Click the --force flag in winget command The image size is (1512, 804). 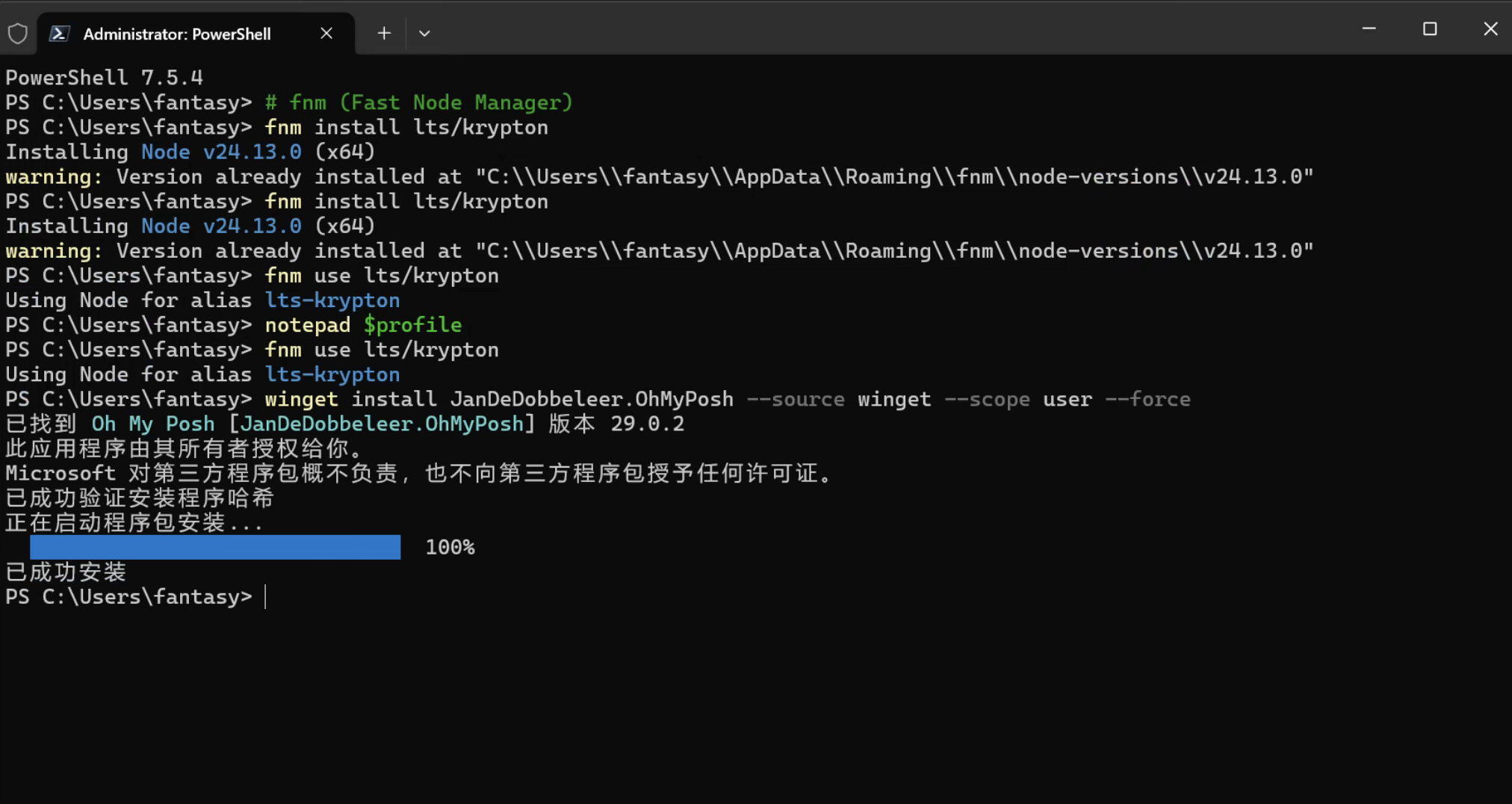click(1147, 399)
